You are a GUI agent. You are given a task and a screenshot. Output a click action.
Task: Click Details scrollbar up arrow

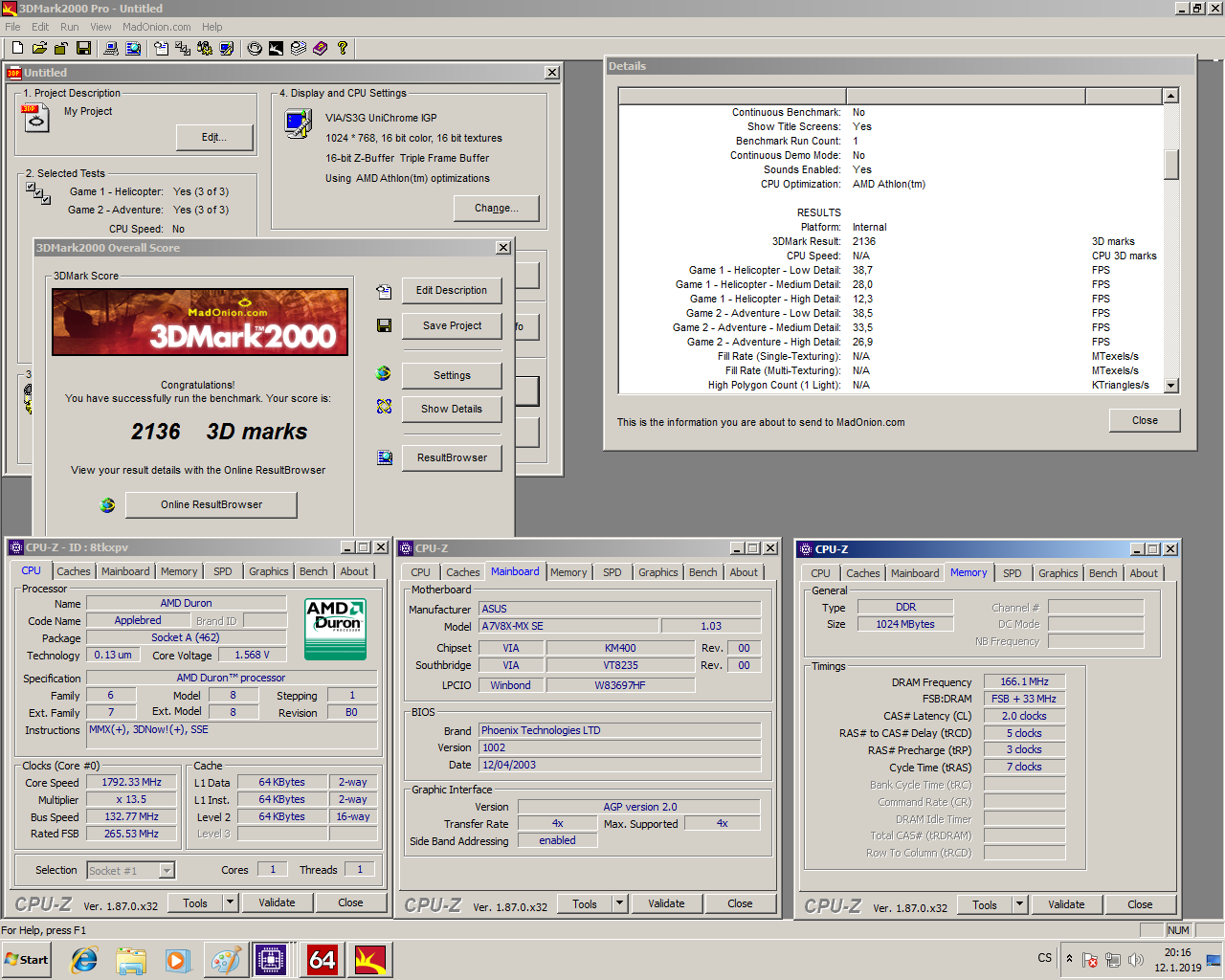click(1170, 96)
